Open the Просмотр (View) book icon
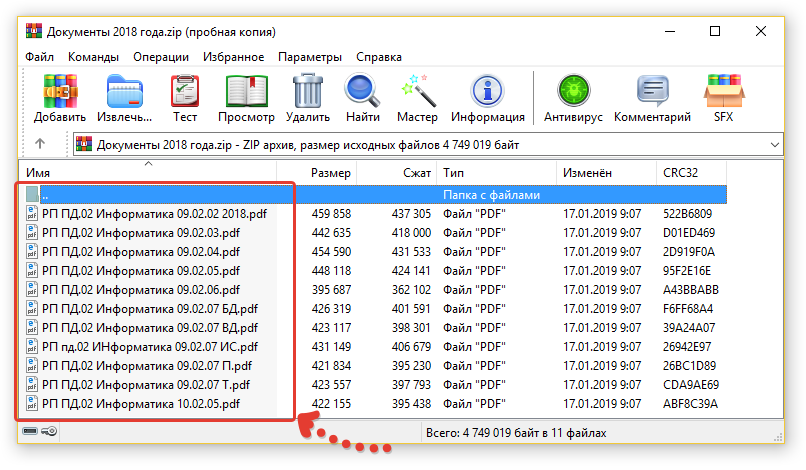 (x=247, y=91)
